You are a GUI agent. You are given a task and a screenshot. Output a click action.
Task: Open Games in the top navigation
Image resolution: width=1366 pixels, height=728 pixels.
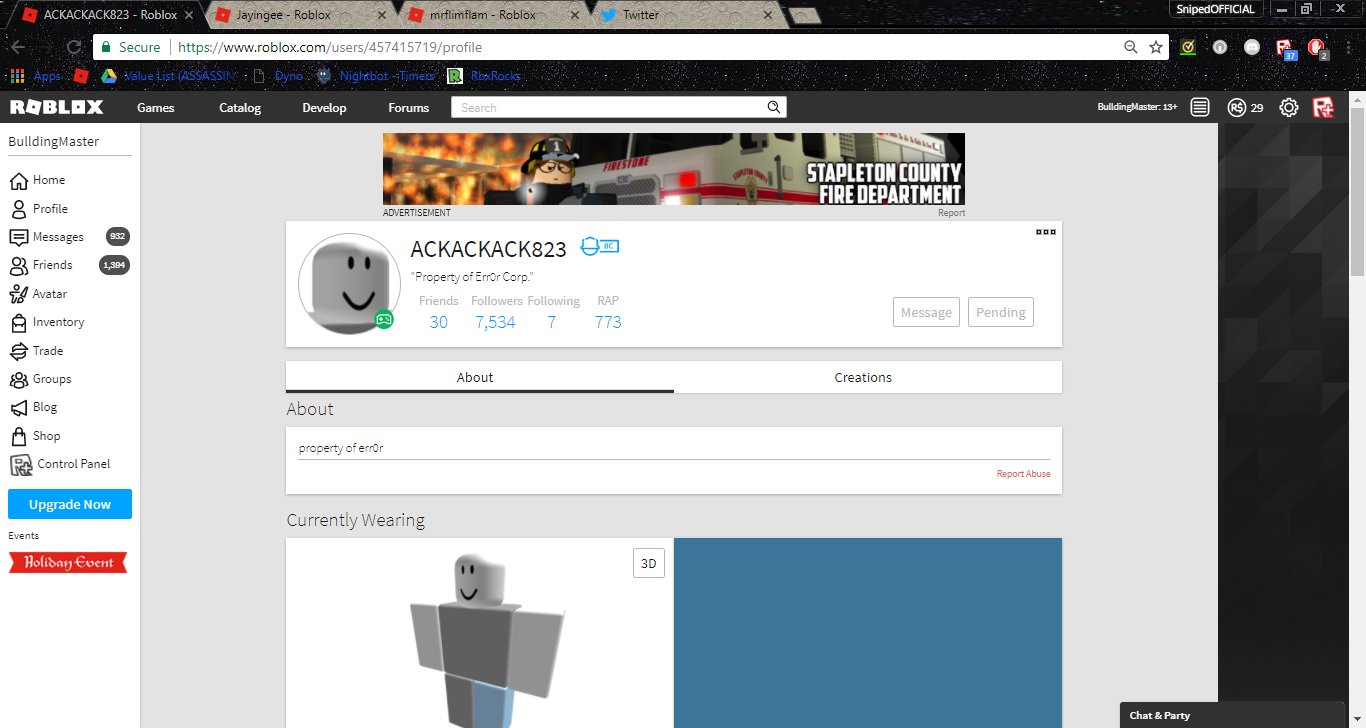click(156, 108)
